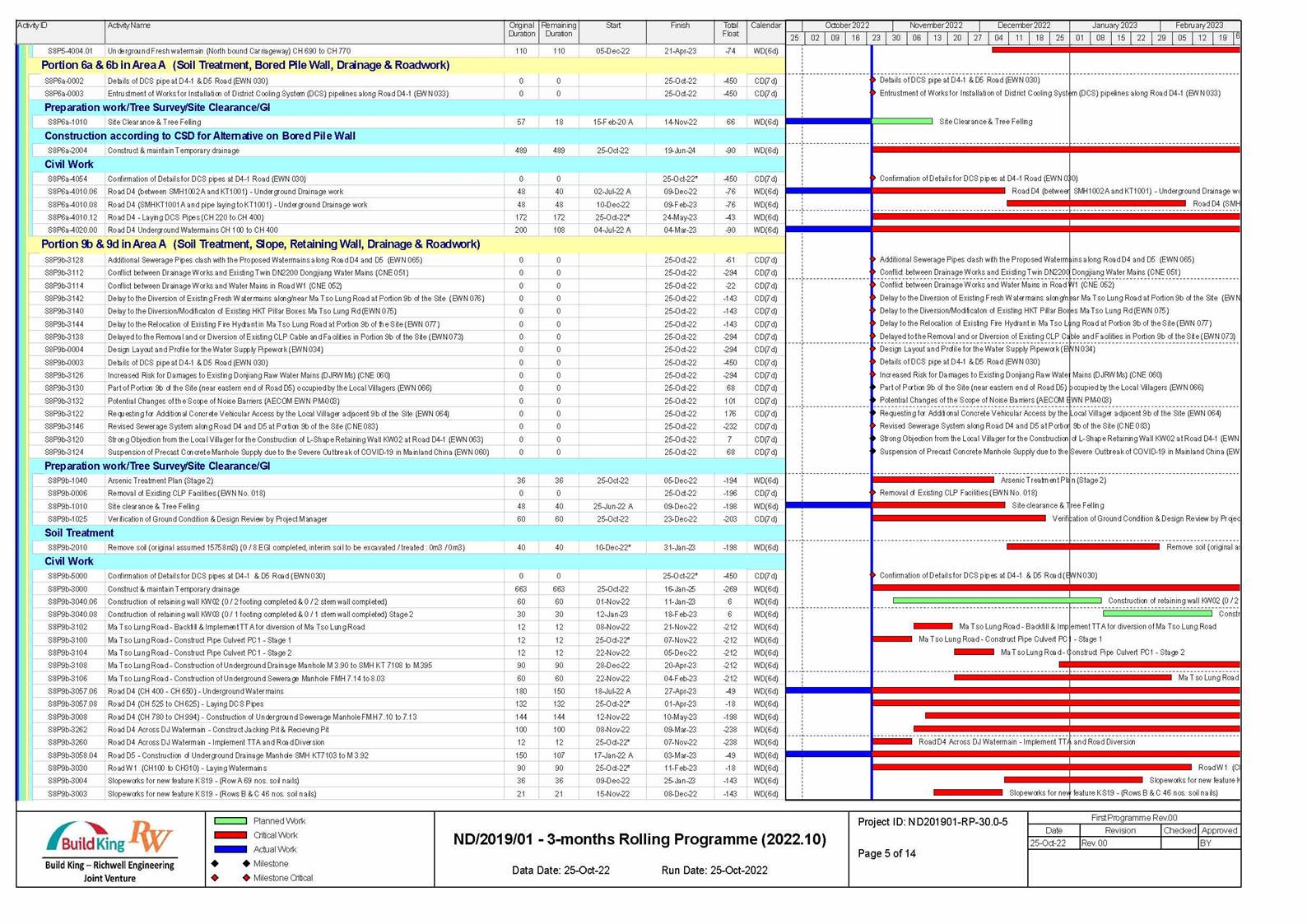Click the Data Date: 25-Oct-22 label

click(x=560, y=871)
